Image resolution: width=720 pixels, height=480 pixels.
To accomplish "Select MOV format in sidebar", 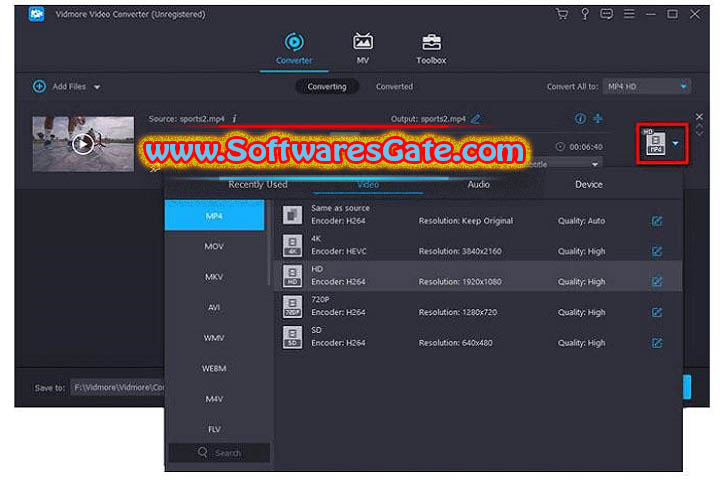I will point(214,246).
